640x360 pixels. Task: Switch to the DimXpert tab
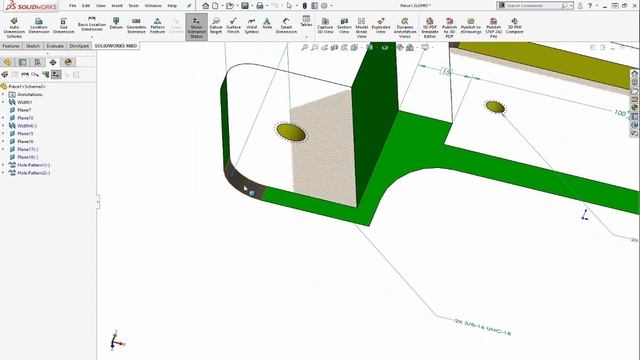[79, 46]
